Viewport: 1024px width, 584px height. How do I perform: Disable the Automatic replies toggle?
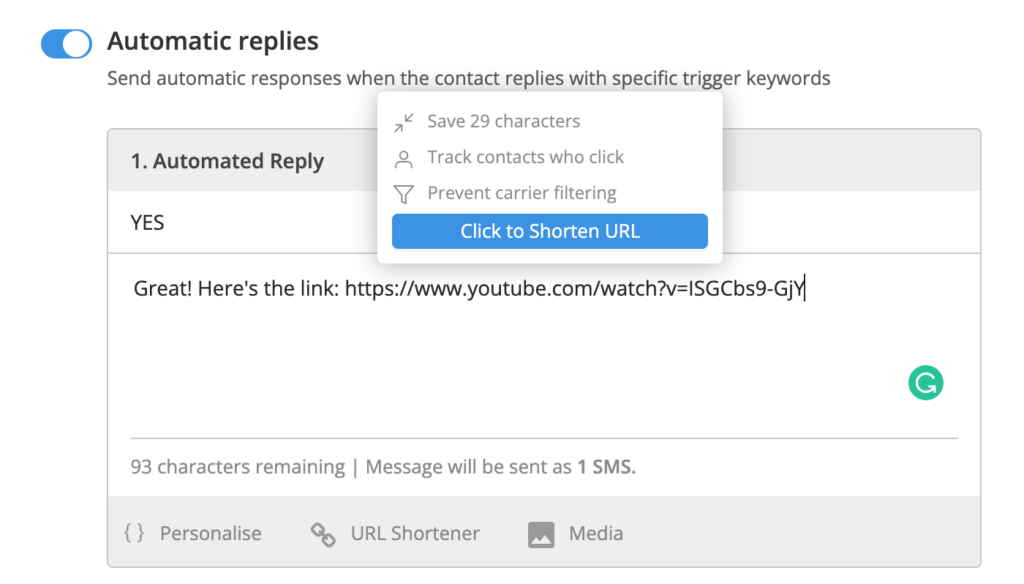pos(67,44)
